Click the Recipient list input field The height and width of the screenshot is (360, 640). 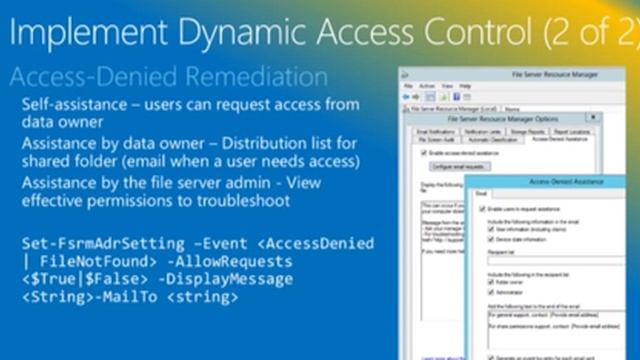tap(556, 260)
